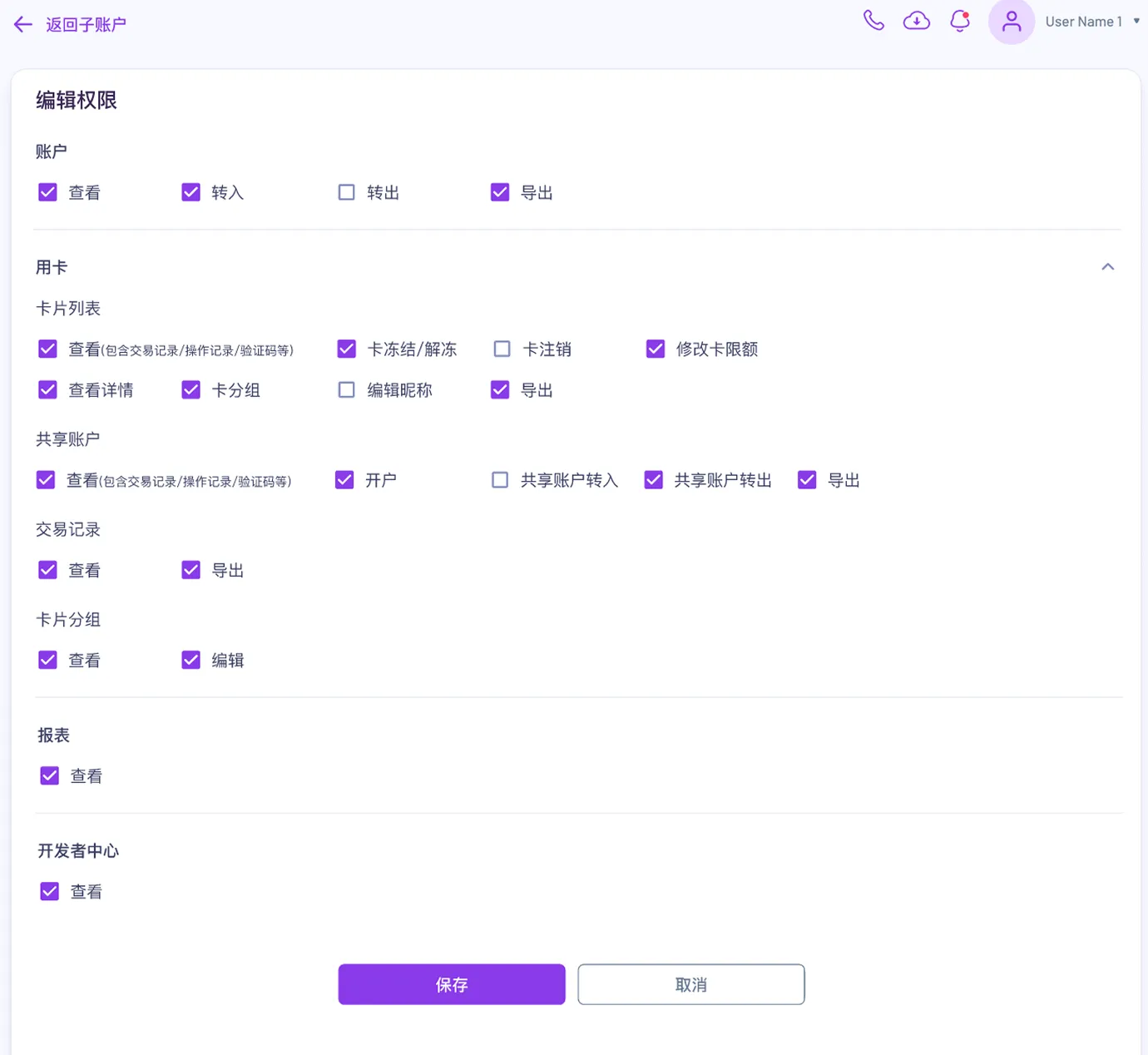Viewport: 1148px width, 1055px height.
Task: Uncheck 账户 转入 checkbox
Action: (x=191, y=193)
